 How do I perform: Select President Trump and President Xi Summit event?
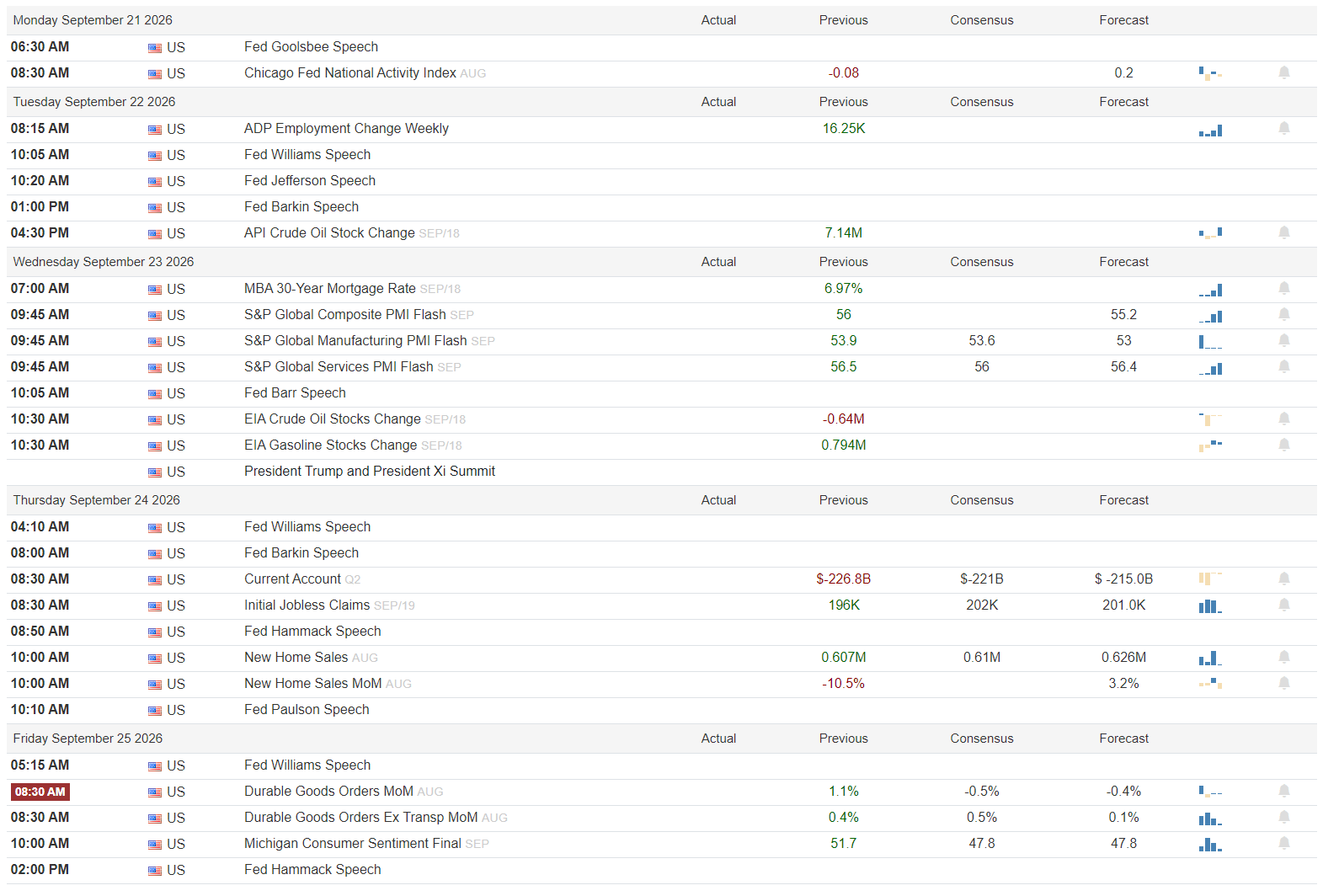click(370, 472)
